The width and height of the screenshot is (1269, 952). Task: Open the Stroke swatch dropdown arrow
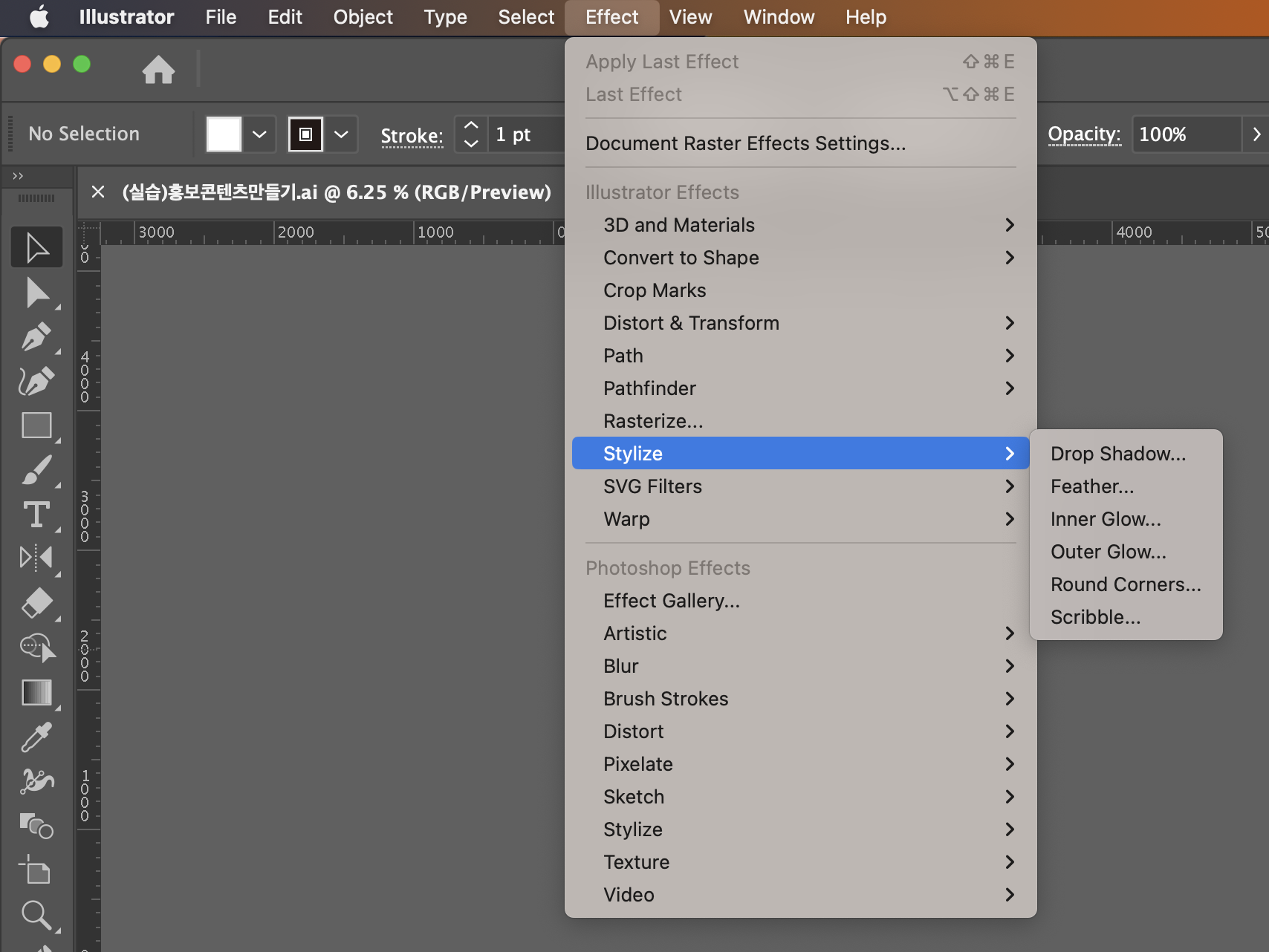click(x=341, y=134)
